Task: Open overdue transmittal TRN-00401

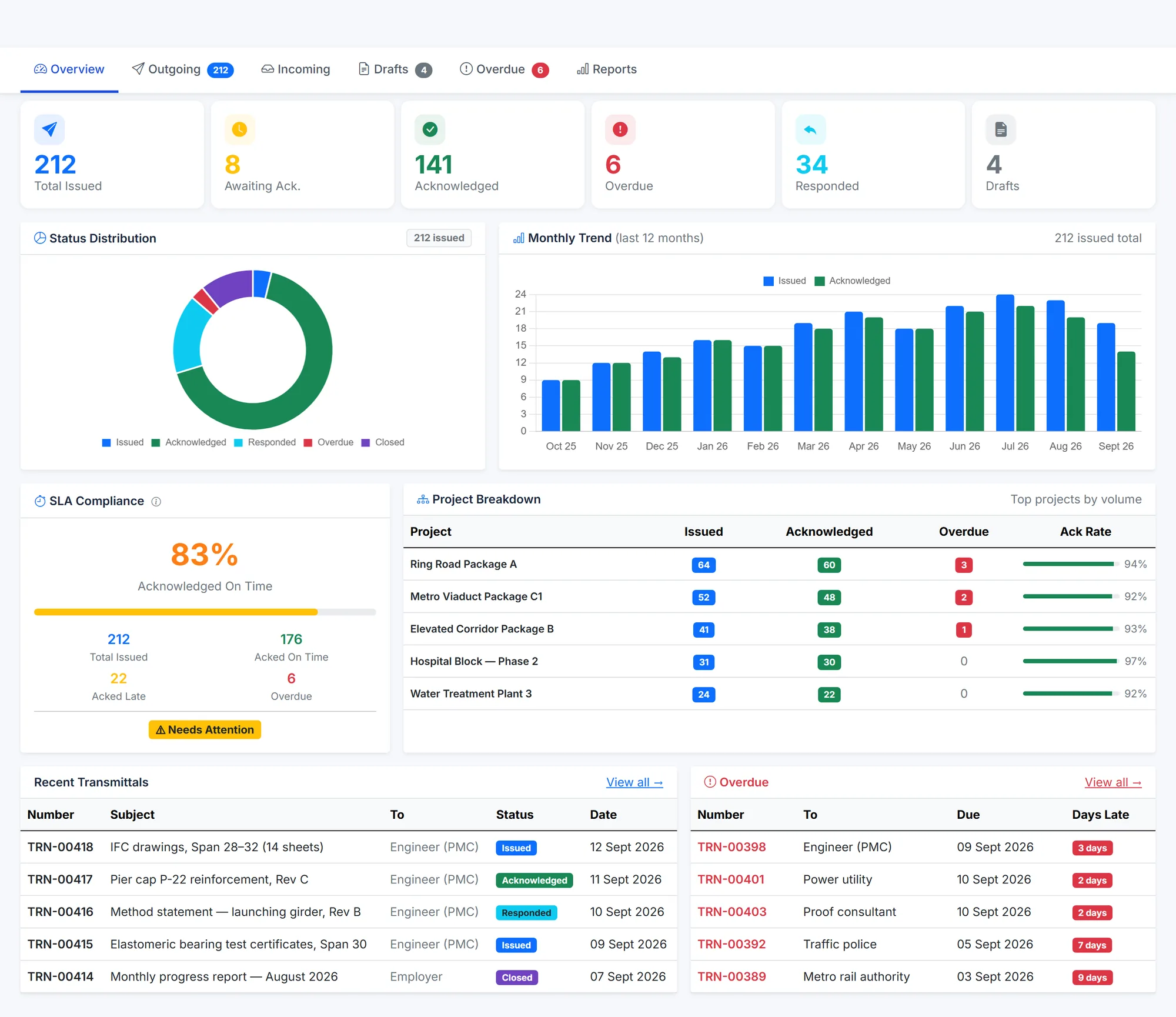Action: pos(731,879)
